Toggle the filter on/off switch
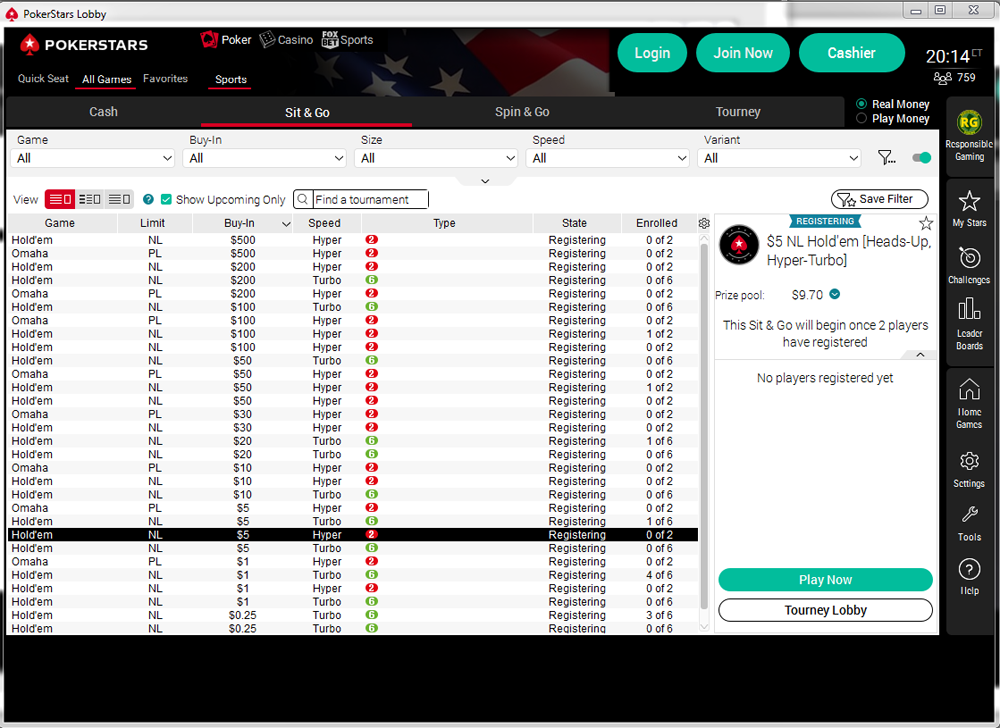This screenshot has height=728, width=1000. 922,157
